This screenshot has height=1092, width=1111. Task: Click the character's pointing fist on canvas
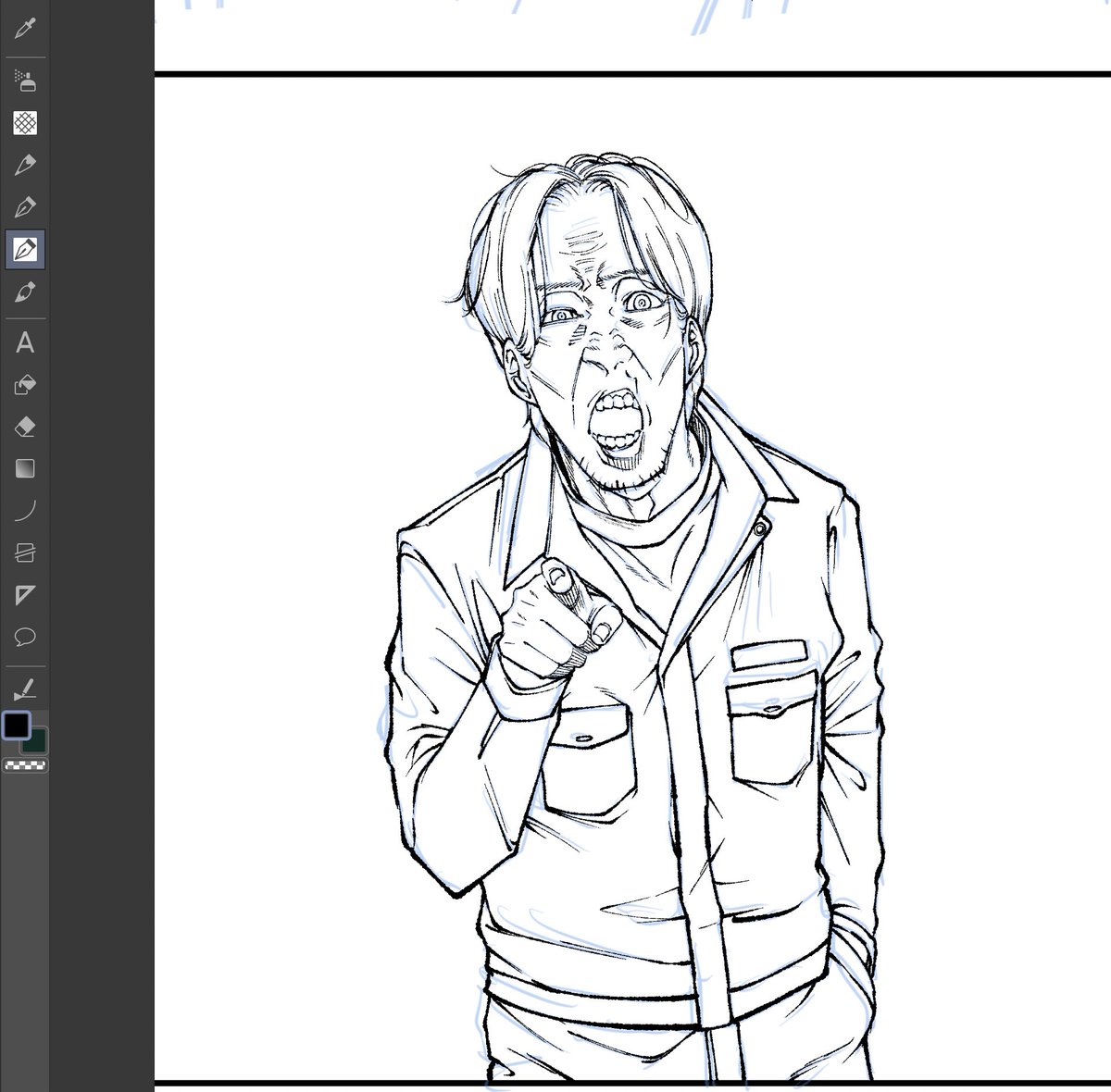[560, 622]
